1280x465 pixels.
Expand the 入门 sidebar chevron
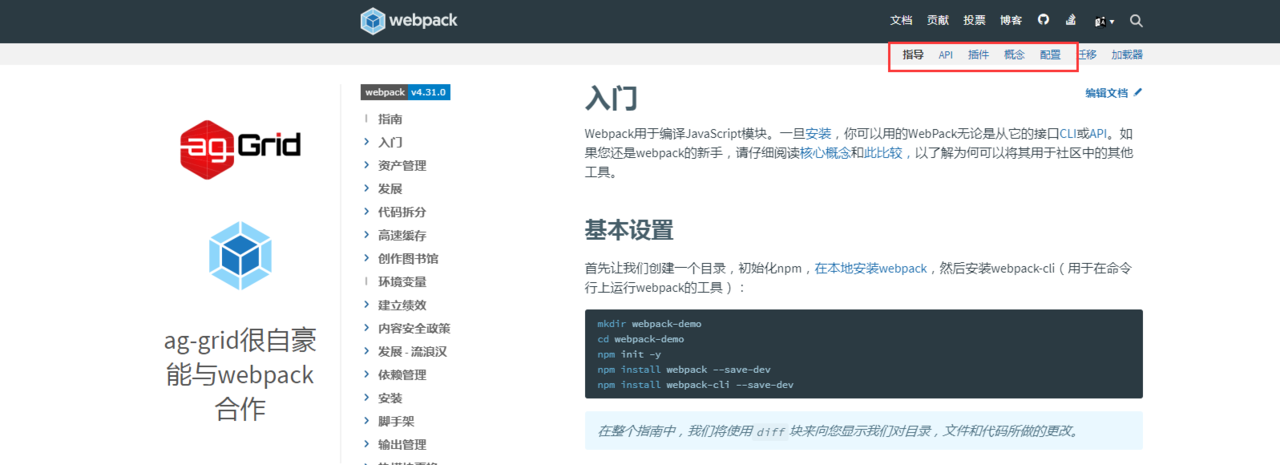coord(367,142)
